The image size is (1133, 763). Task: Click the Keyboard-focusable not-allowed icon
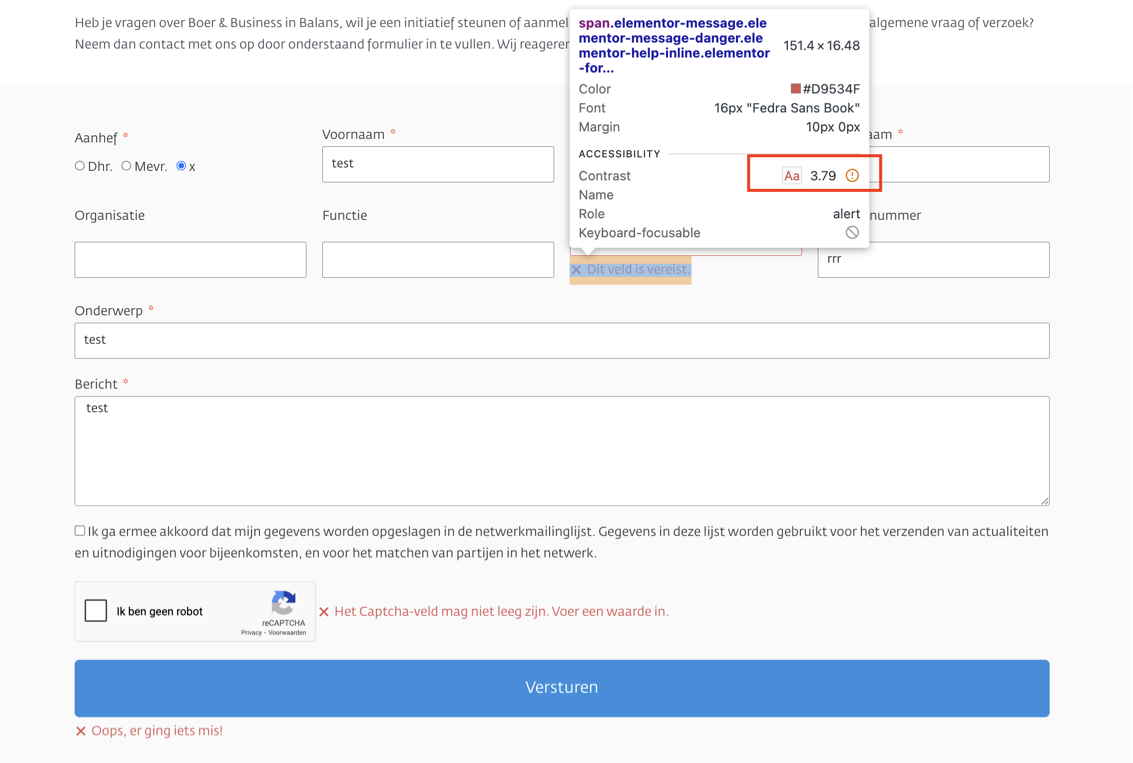[x=852, y=233]
